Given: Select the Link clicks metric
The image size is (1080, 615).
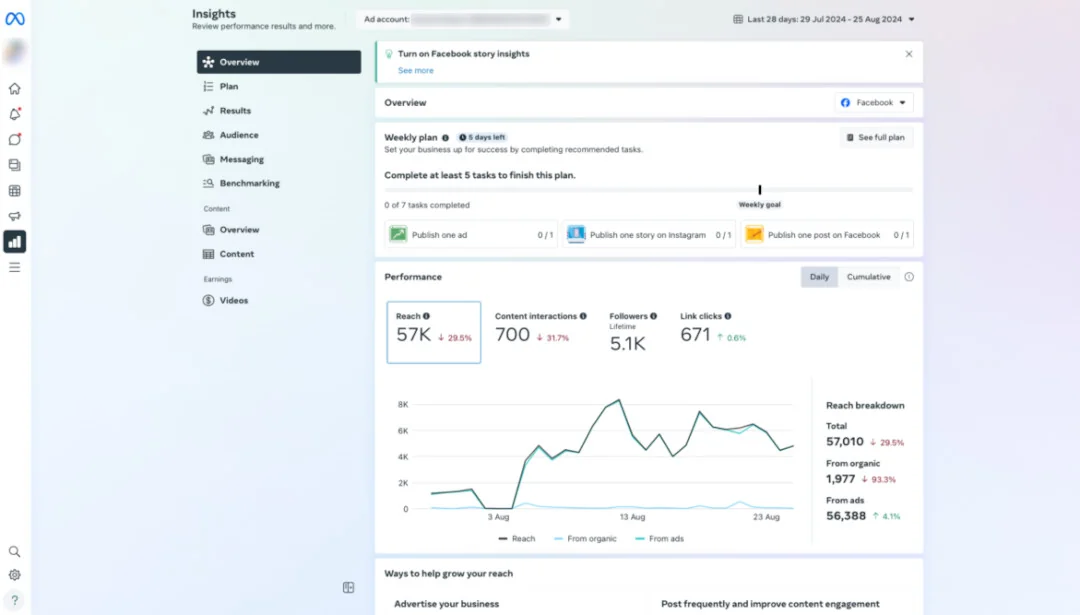Looking at the screenshot, I should tap(712, 329).
